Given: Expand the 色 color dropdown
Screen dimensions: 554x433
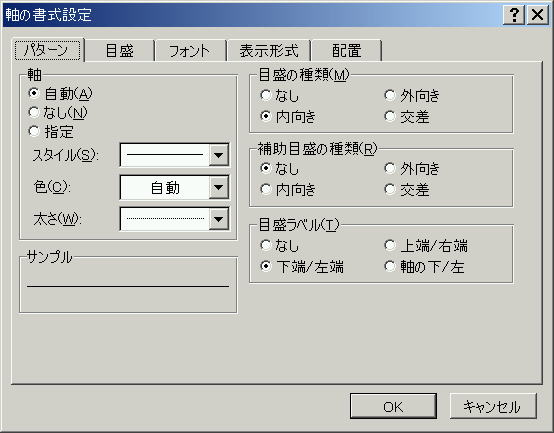Looking at the screenshot, I should 219,187.
